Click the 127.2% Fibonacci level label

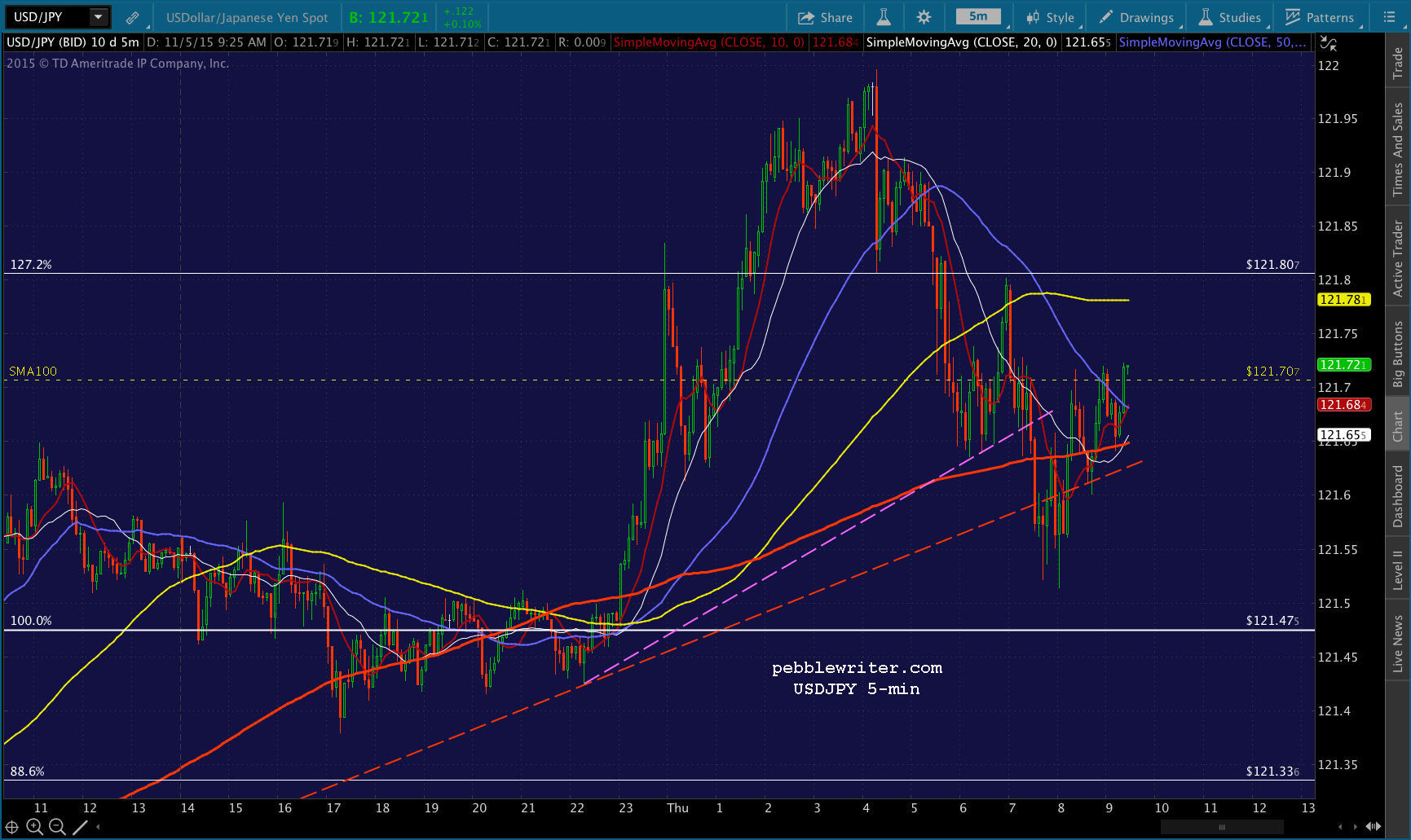point(31,265)
